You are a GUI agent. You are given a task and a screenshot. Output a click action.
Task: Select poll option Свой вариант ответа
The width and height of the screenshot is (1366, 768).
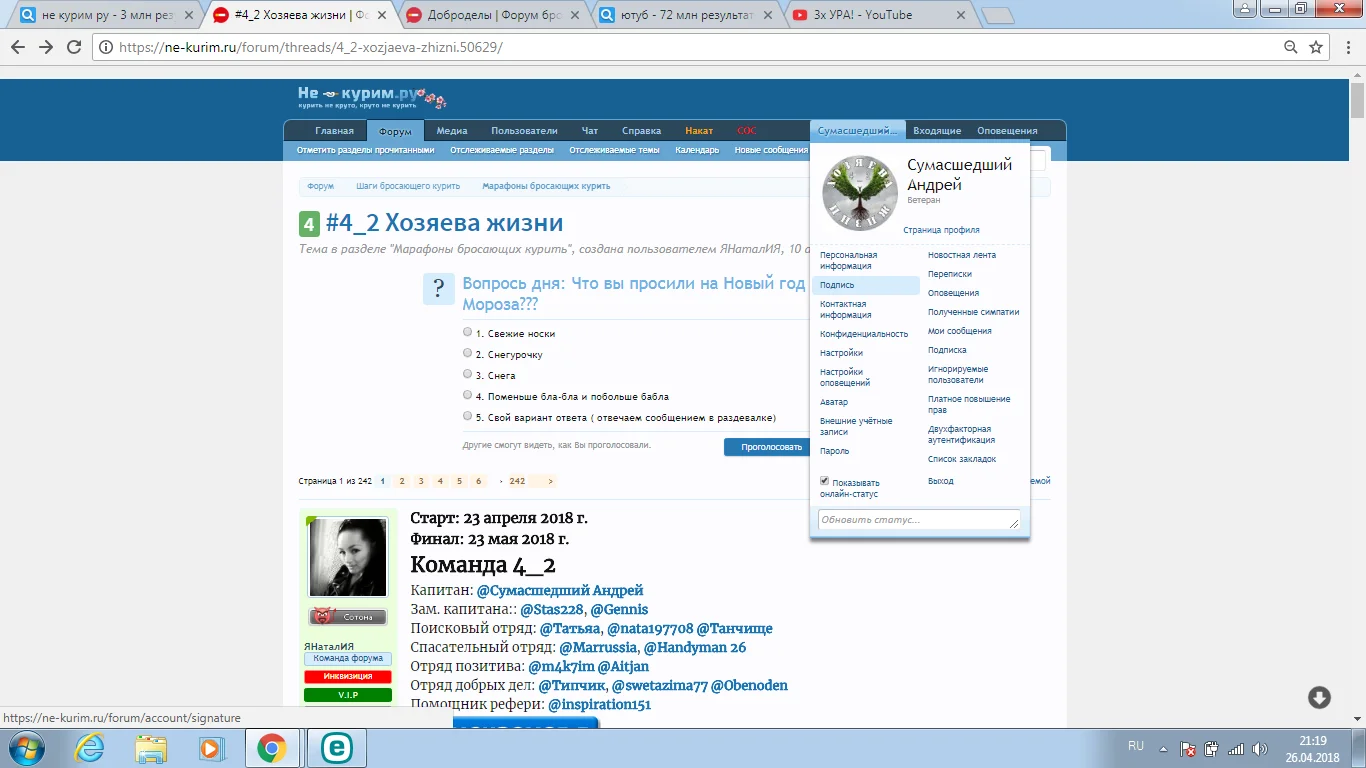coord(468,416)
